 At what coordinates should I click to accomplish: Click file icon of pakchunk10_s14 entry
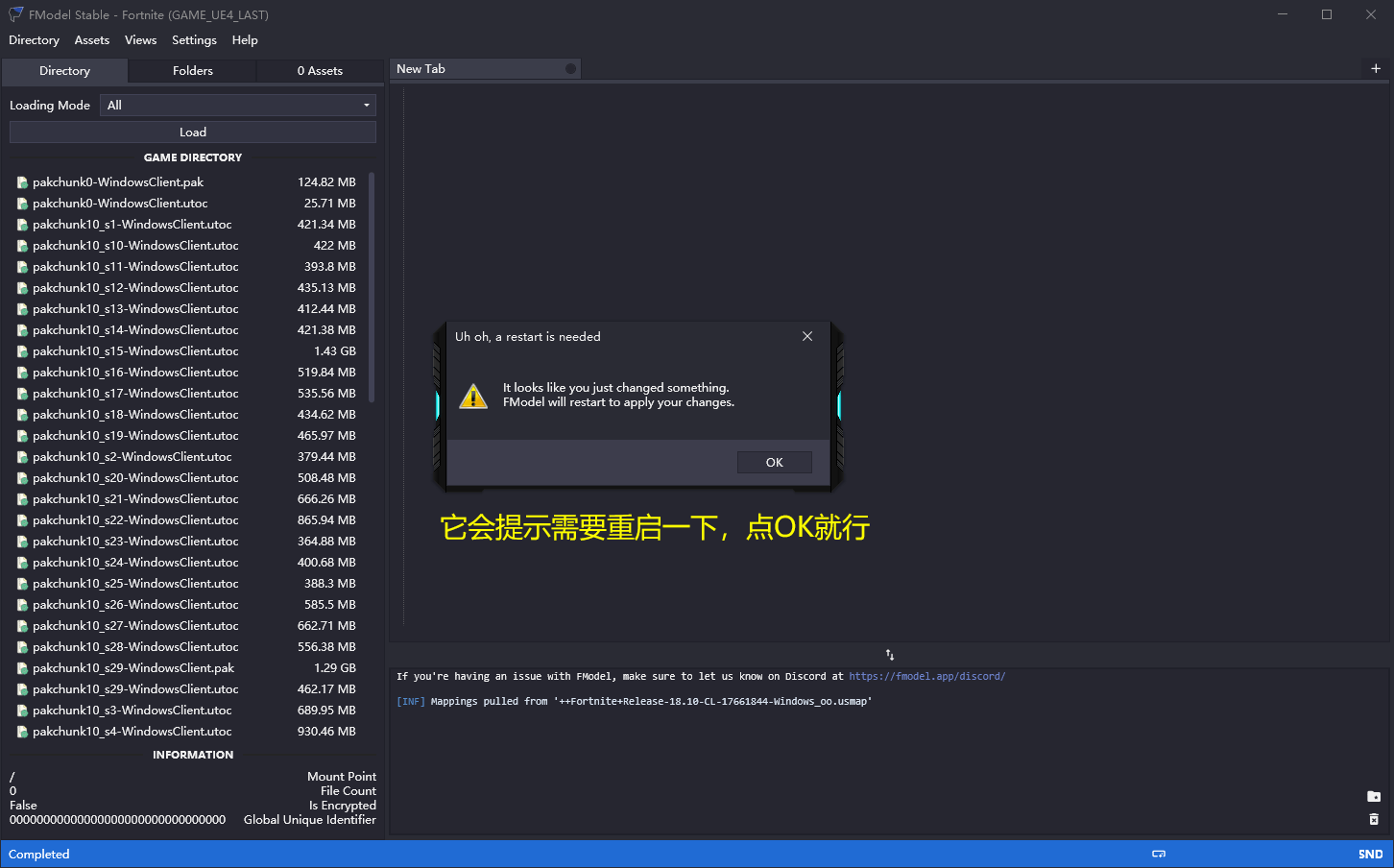coord(22,330)
